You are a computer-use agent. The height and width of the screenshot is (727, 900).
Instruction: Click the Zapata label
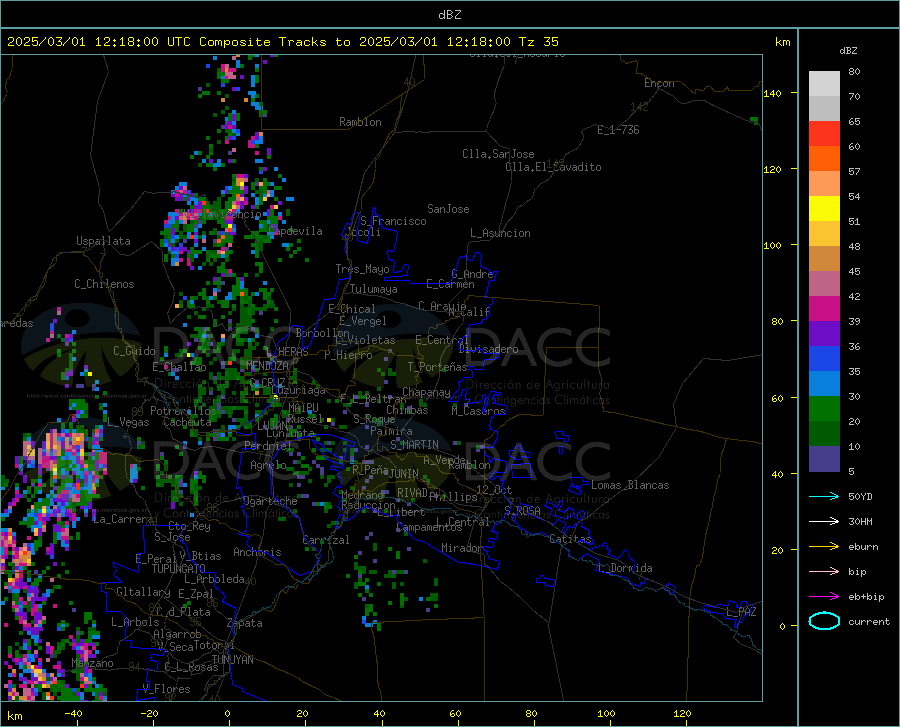(245, 623)
